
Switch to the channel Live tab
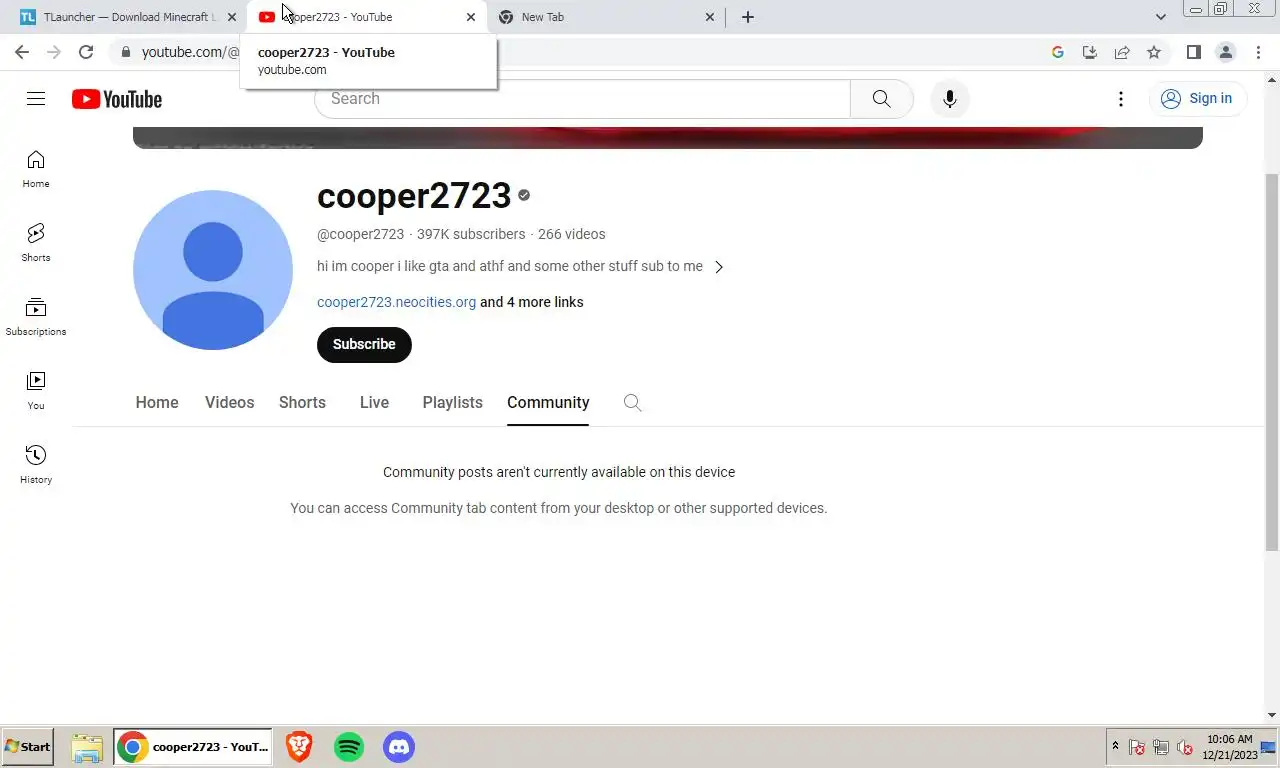374,402
